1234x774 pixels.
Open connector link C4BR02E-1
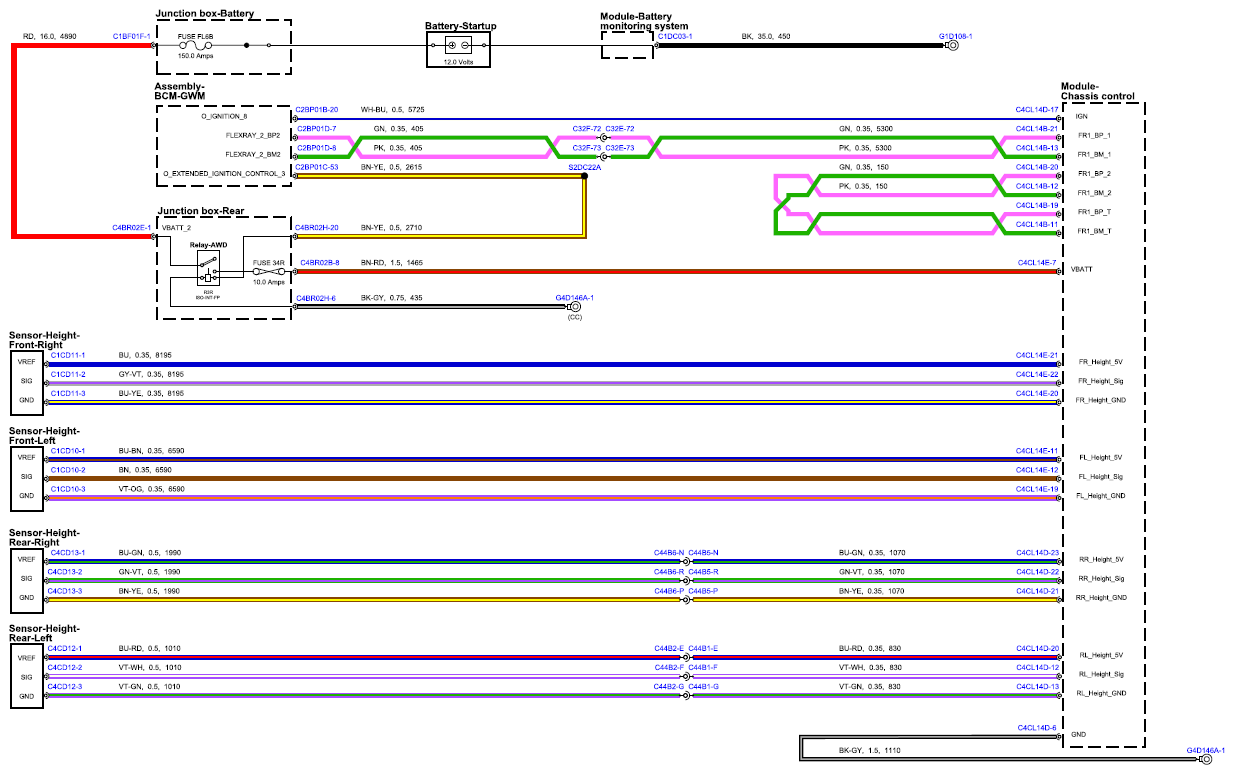131,227
